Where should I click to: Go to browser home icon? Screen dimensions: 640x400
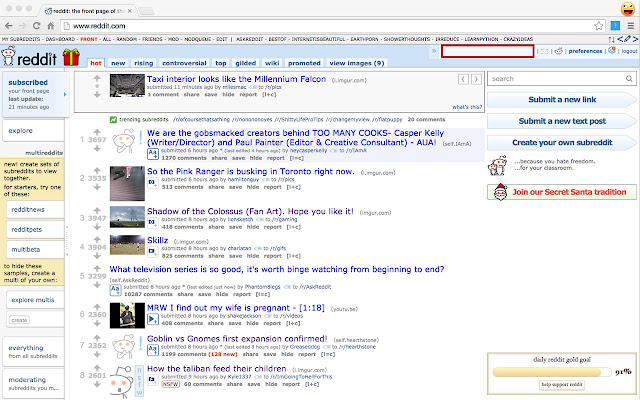(x=51, y=26)
